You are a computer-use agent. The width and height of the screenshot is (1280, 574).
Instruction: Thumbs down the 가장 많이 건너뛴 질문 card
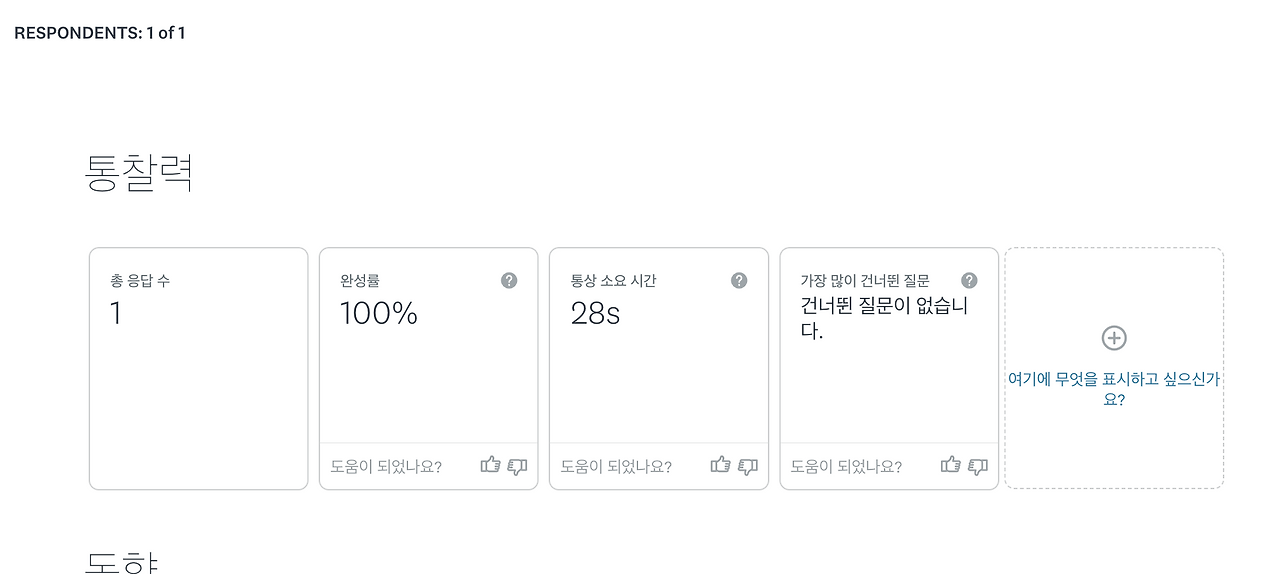(x=977, y=466)
